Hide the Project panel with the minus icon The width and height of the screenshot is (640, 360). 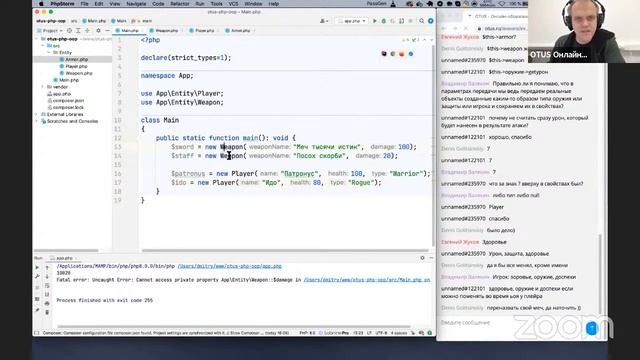click(x=107, y=31)
